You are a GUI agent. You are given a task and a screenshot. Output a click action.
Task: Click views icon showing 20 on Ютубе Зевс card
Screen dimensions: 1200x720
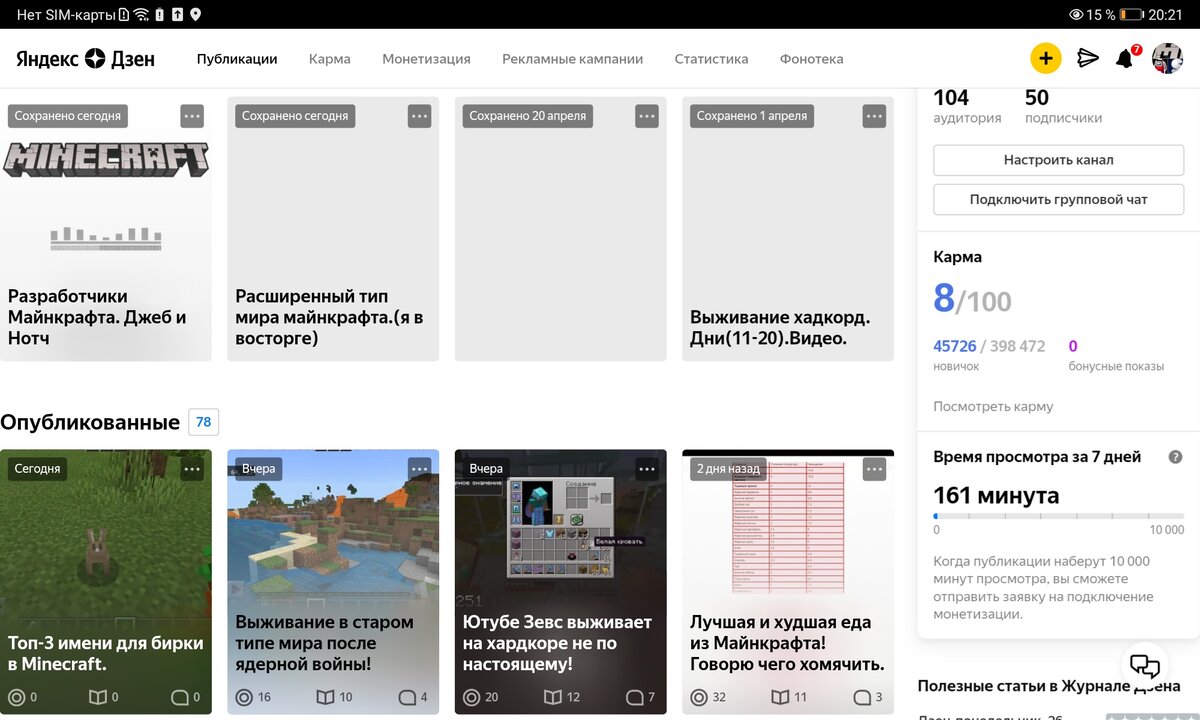point(471,697)
